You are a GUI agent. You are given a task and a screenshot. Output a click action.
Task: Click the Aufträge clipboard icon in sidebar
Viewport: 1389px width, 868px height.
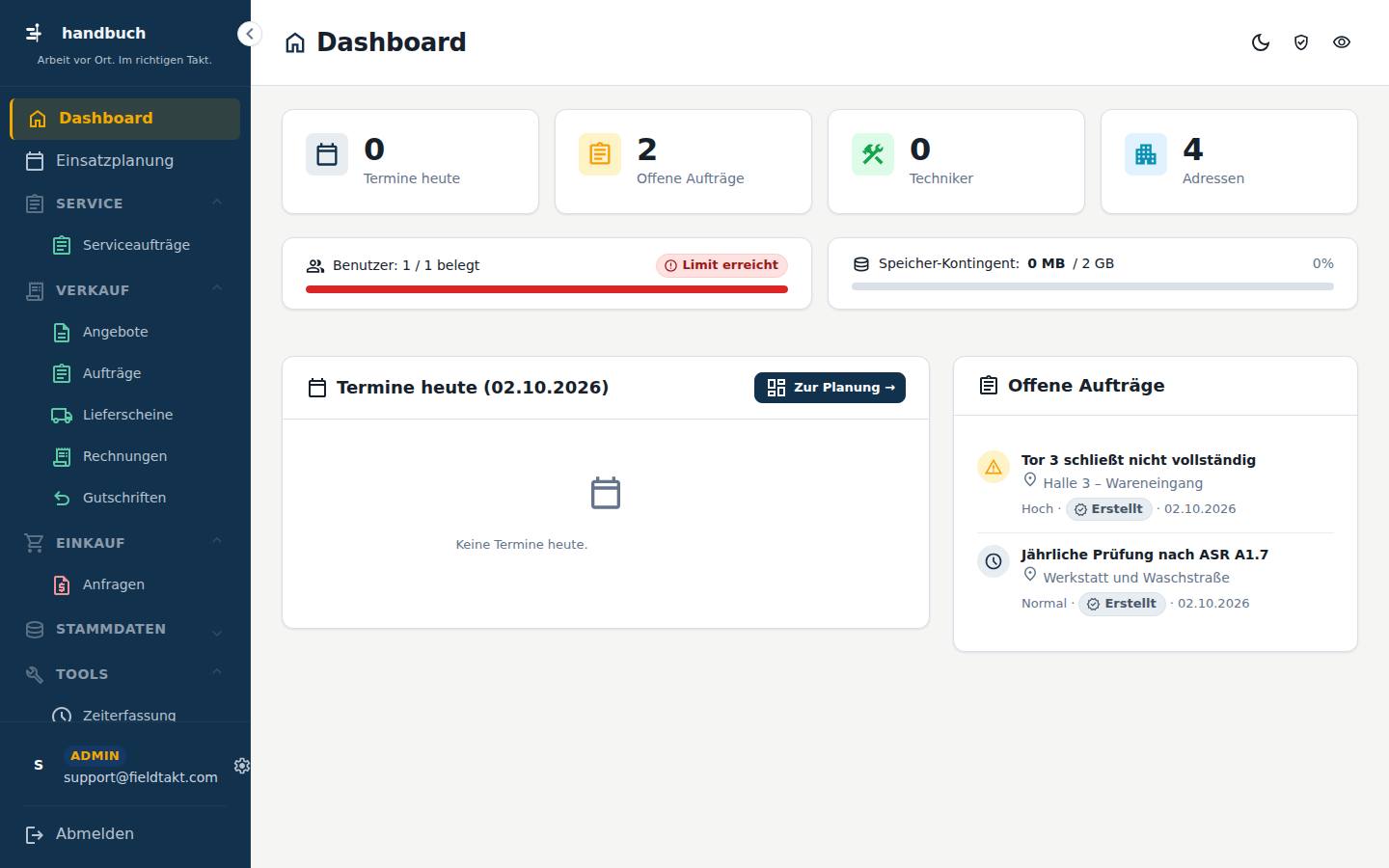(62, 373)
